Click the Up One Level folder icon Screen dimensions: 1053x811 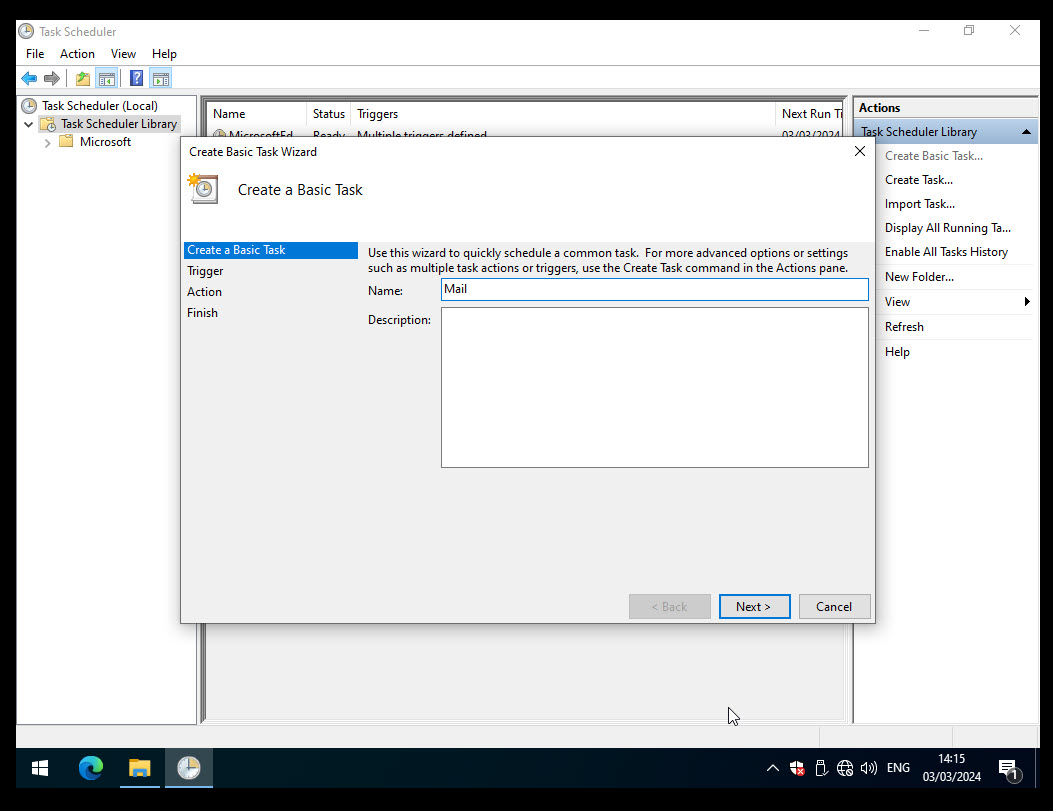pos(83,78)
